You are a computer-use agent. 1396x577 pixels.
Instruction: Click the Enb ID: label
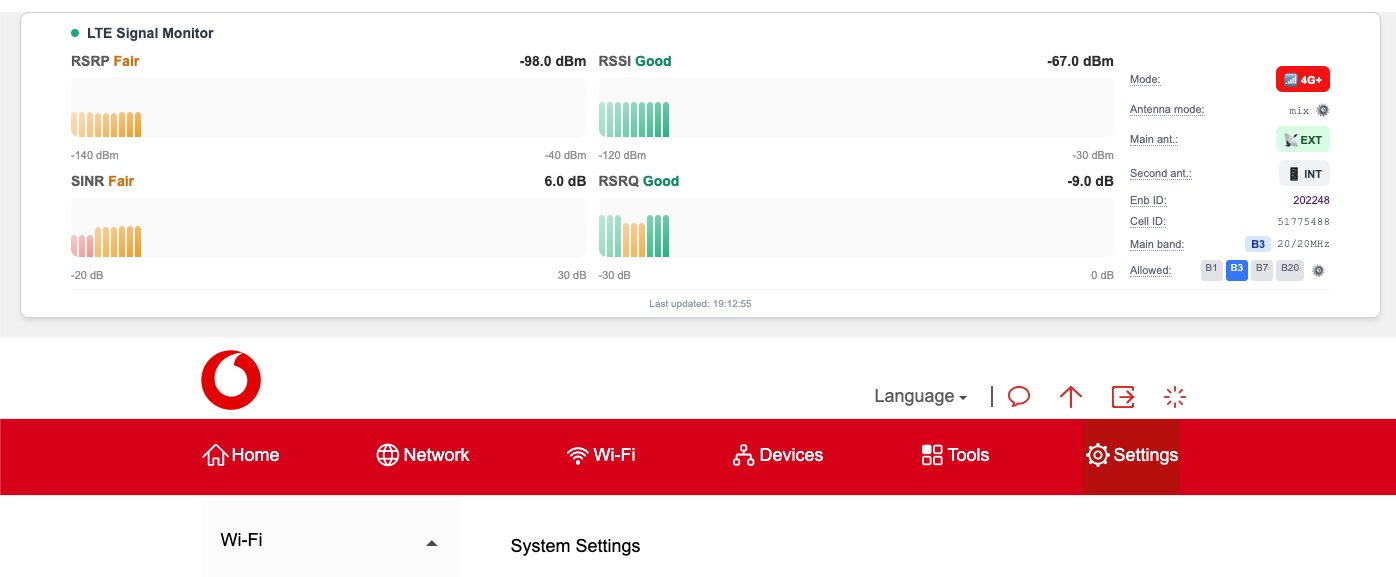[x=1148, y=200]
